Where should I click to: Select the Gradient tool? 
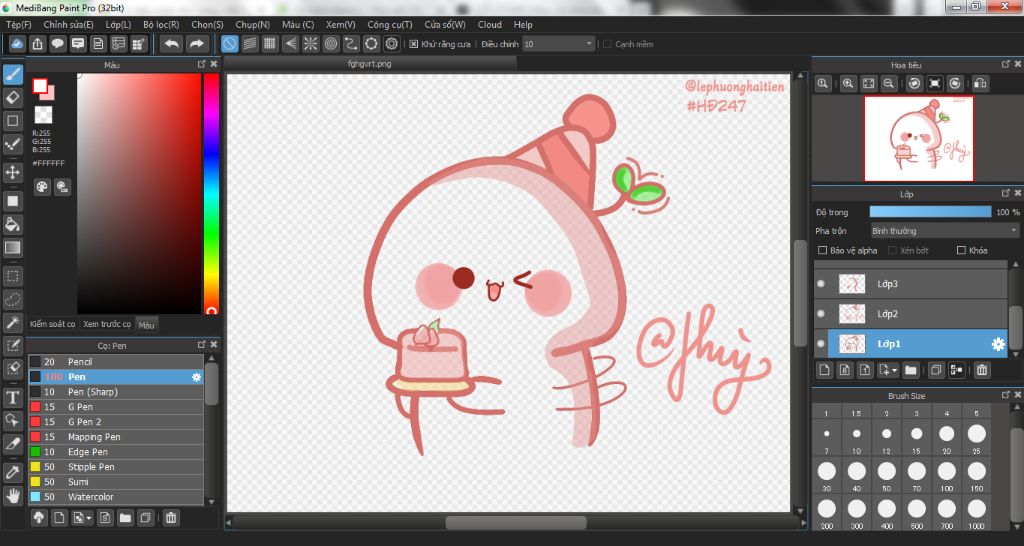pyautogui.click(x=12, y=248)
